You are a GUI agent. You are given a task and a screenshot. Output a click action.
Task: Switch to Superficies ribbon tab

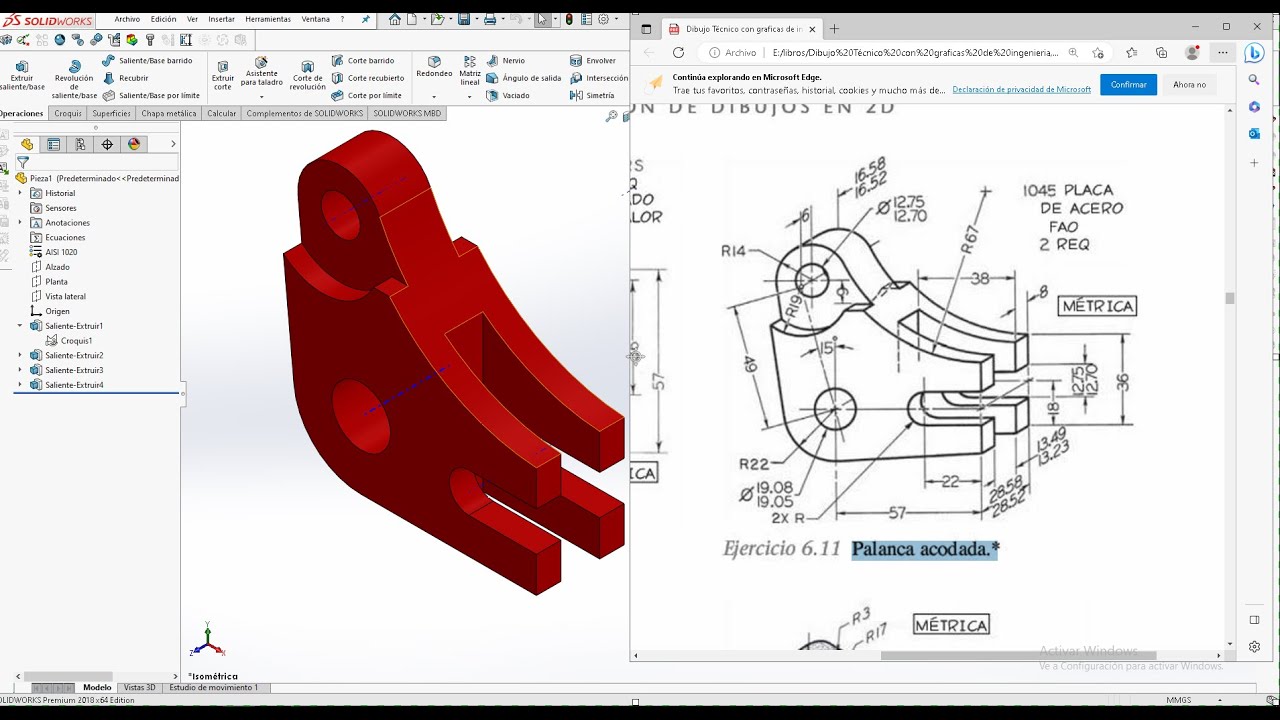(111, 113)
